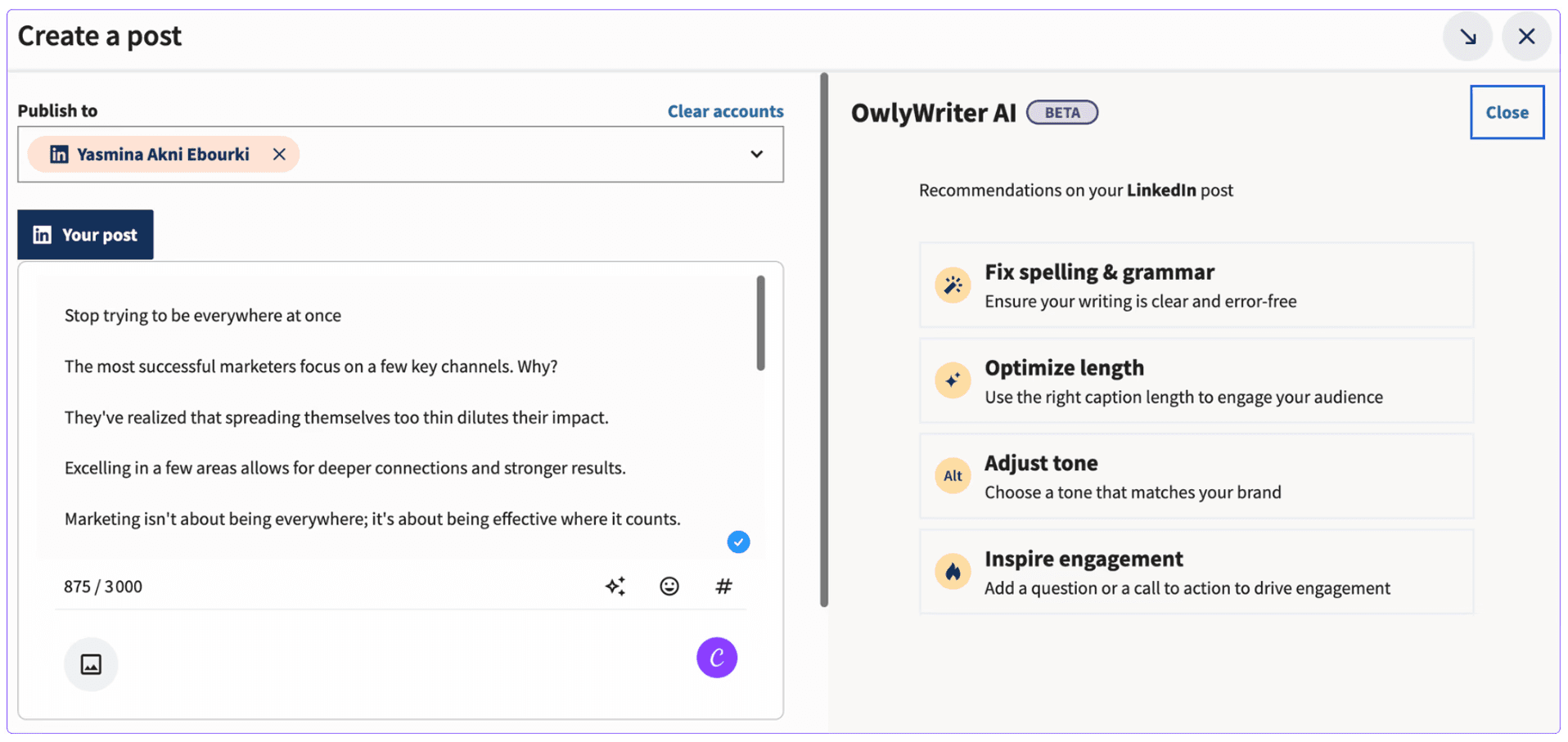Screen dimensions: 1568x742
Task: Click the line starting "They've realized that spreading"
Action: 336,417
